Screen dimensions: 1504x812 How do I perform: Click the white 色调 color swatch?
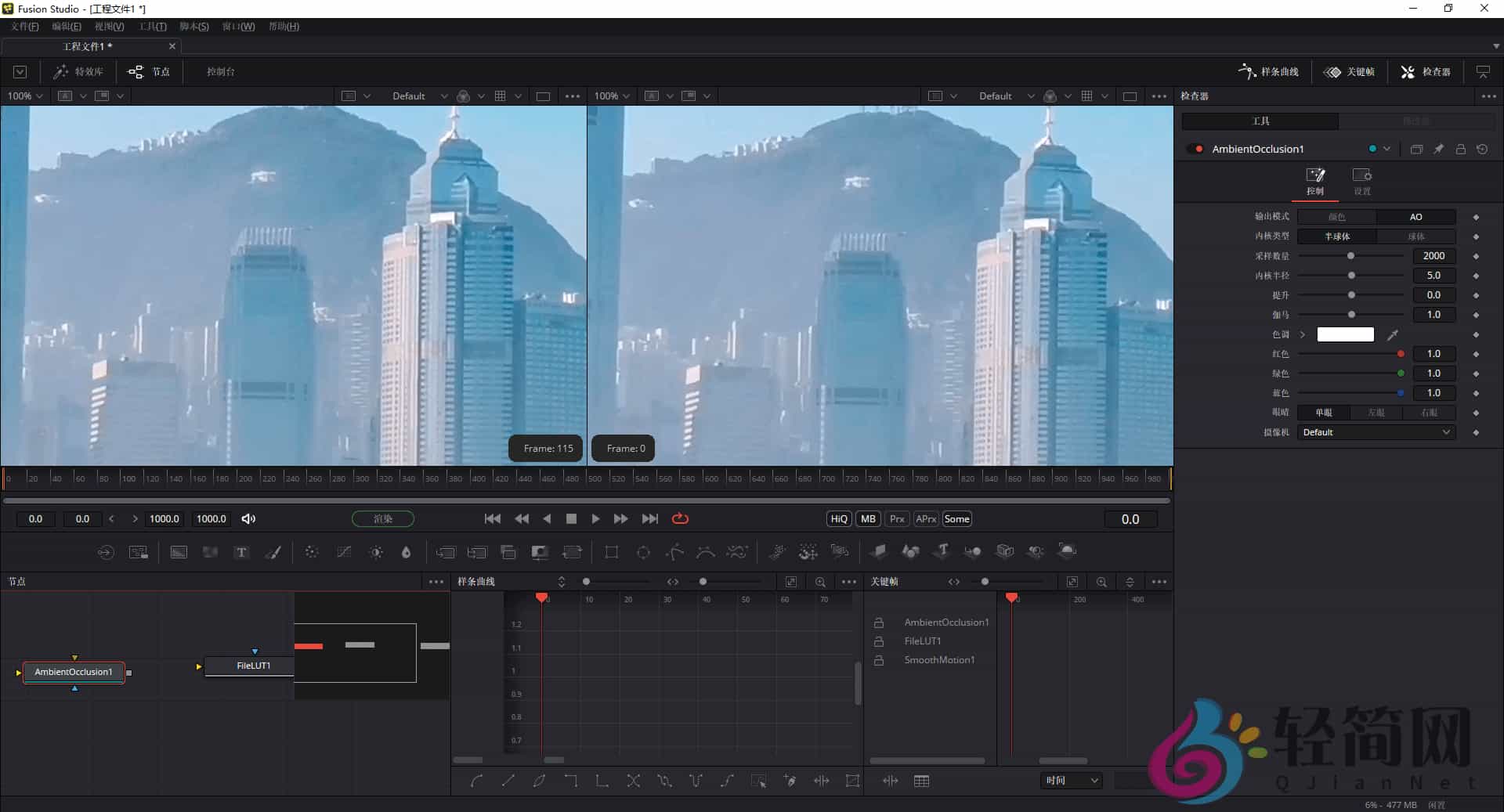(1345, 334)
